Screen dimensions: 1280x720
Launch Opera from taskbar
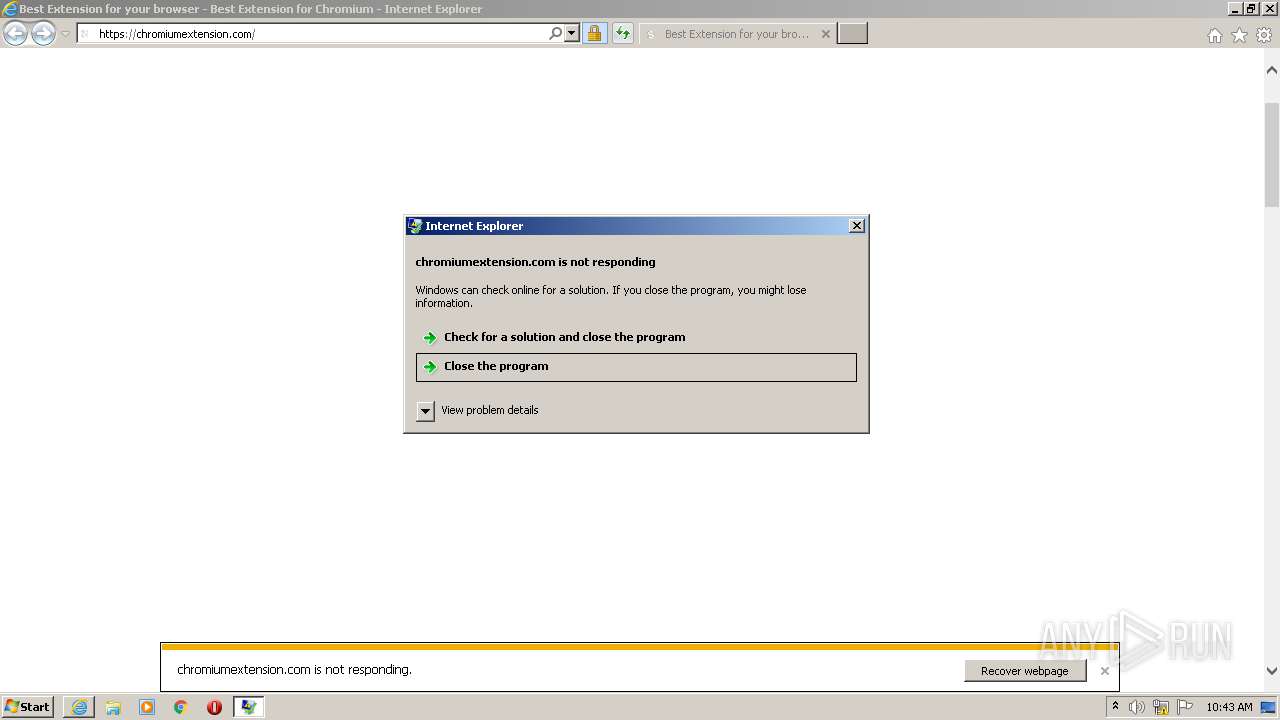tap(214, 707)
